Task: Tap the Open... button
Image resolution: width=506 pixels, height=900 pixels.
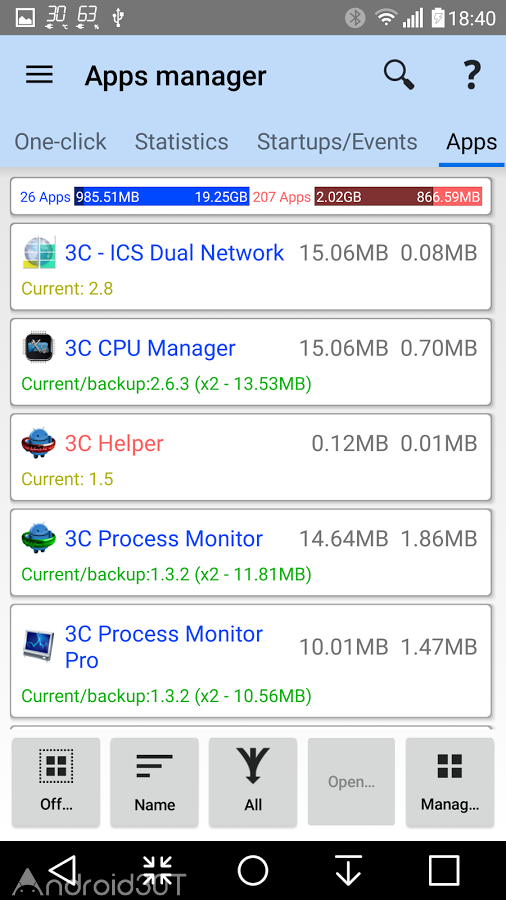Action: (351, 782)
